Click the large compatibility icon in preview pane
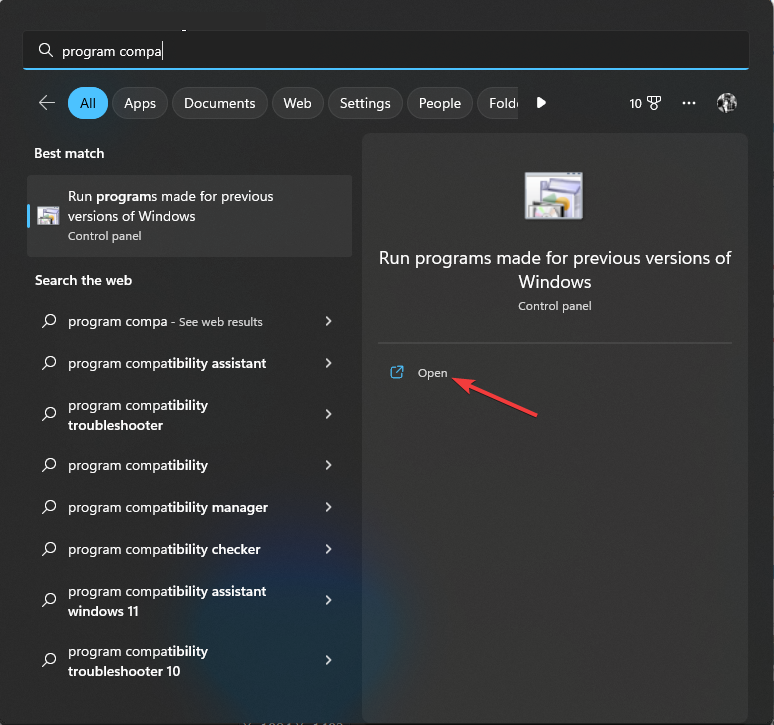Image resolution: width=774 pixels, height=725 pixels. pos(553,195)
